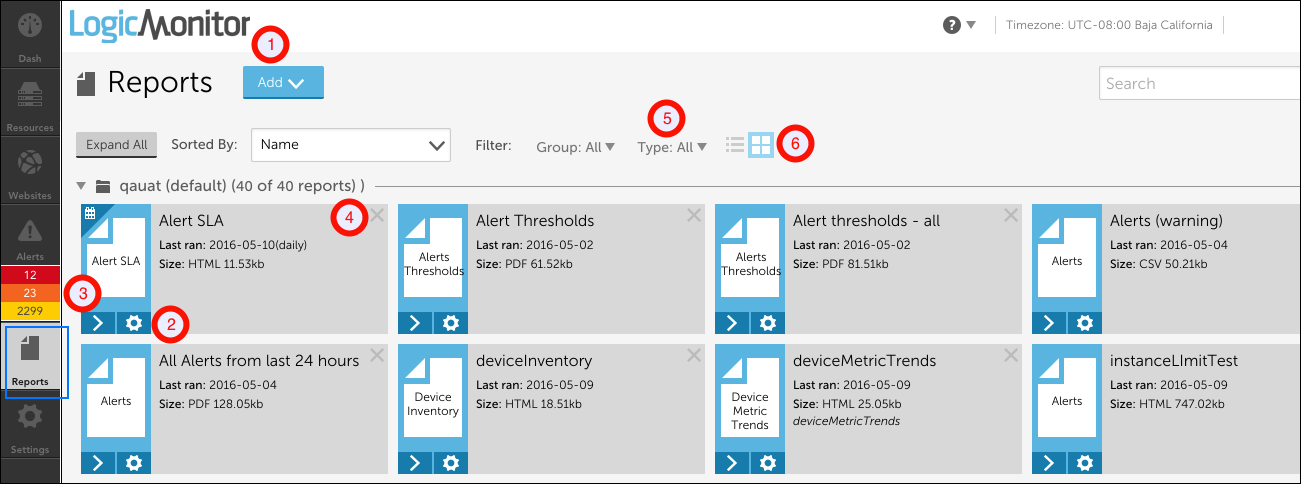Click the Alerts (warning) report title
The height and width of the screenshot is (484, 1301).
[1166, 221]
